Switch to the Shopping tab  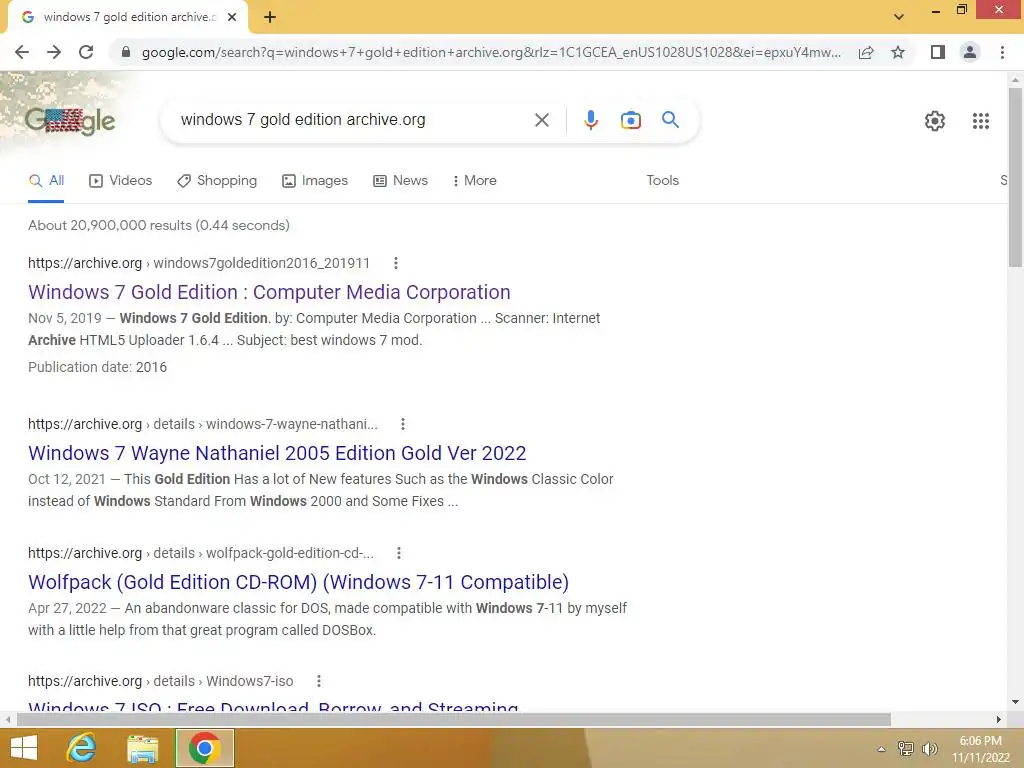(217, 181)
